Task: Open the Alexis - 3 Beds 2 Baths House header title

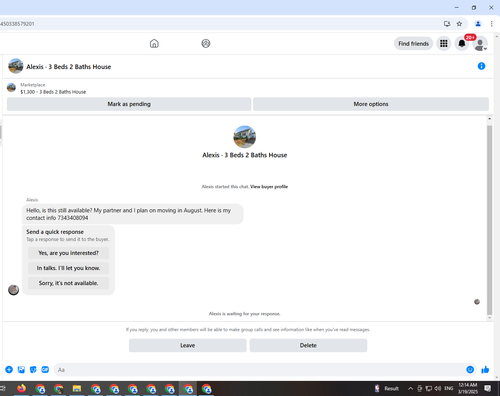Action: pyautogui.click(x=69, y=67)
